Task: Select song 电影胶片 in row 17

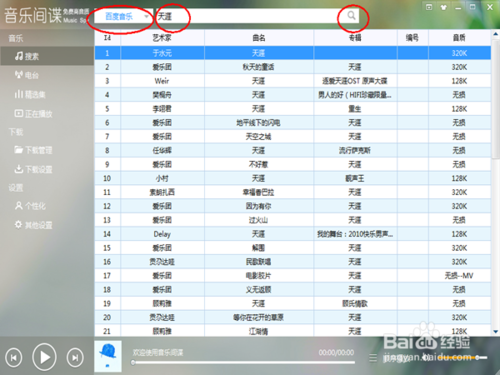Action: [x=259, y=276]
